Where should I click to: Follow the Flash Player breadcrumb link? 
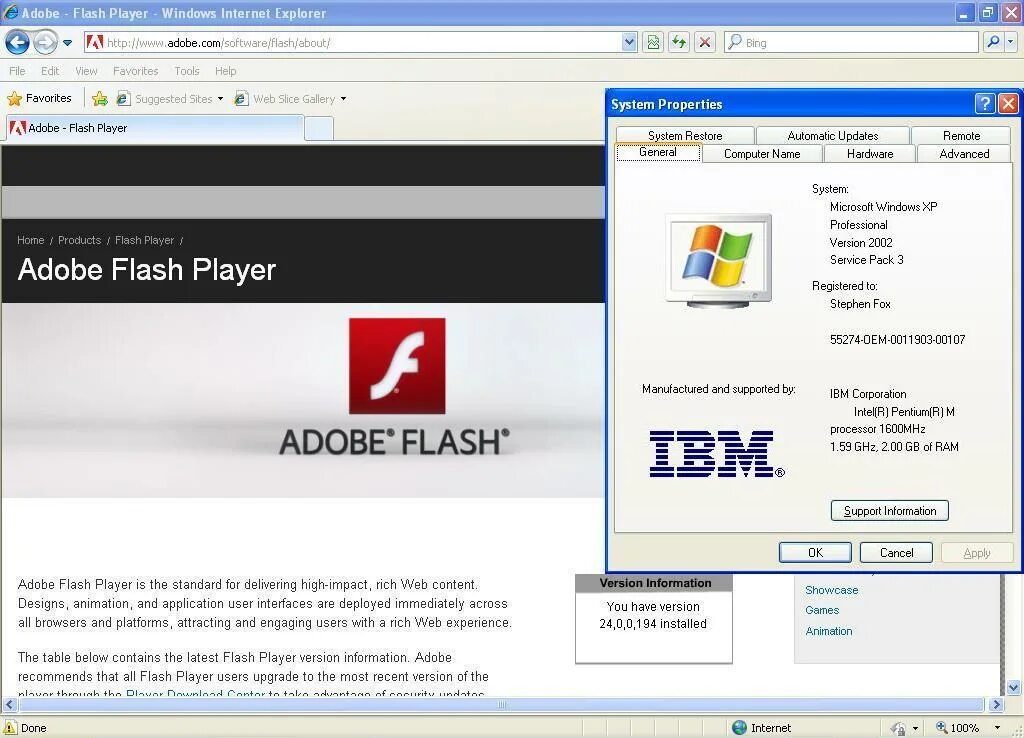[144, 240]
